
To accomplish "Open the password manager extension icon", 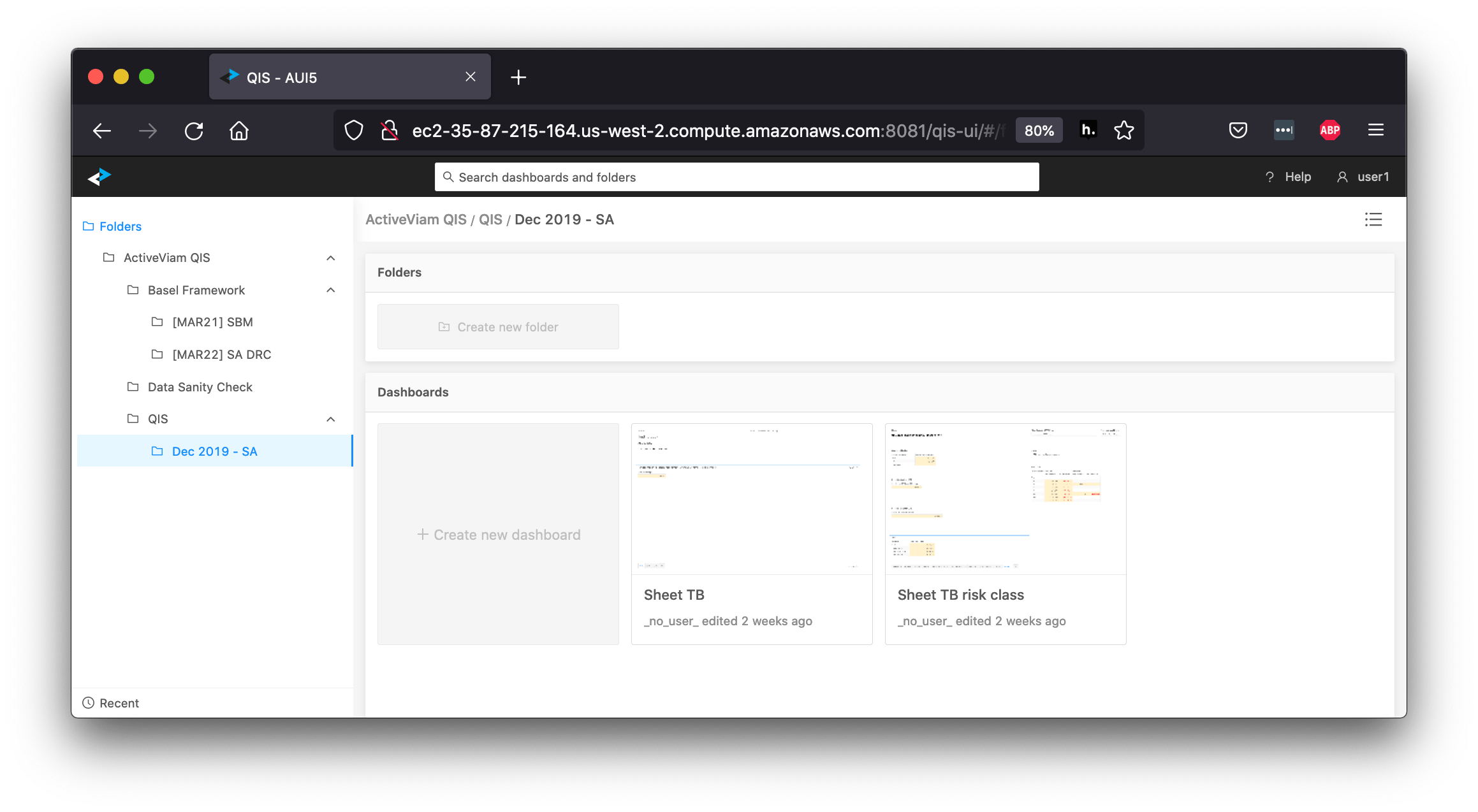I will (x=1284, y=131).
